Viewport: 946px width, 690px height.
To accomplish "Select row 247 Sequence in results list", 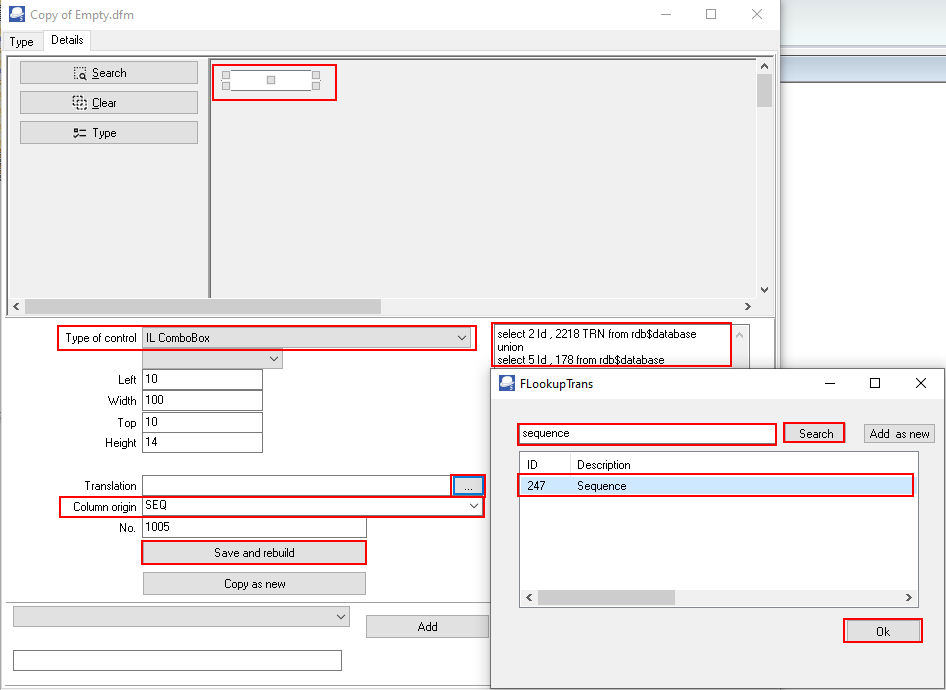I will [716, 486].
